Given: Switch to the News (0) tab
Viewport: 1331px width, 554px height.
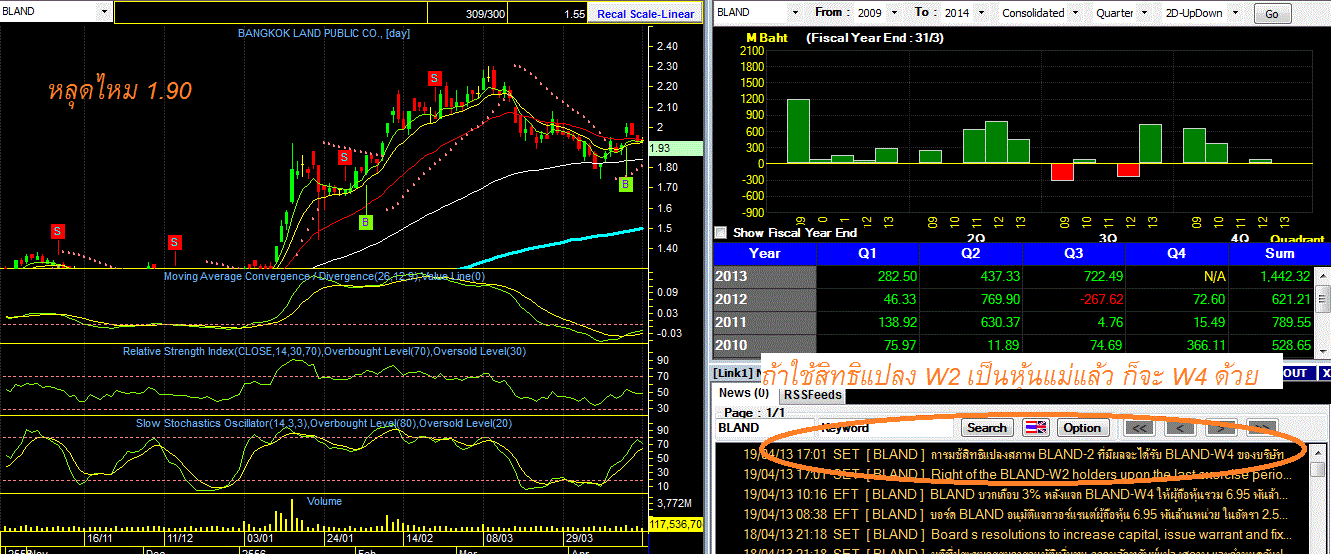Looking at the screenshot, I should (744, 393).
